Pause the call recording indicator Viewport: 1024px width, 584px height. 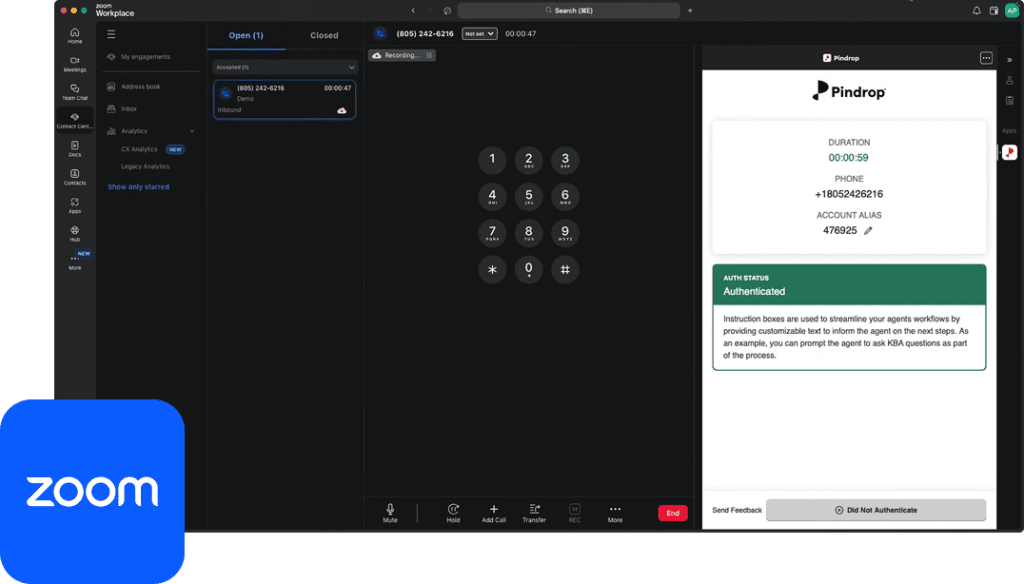pos(429,56)
